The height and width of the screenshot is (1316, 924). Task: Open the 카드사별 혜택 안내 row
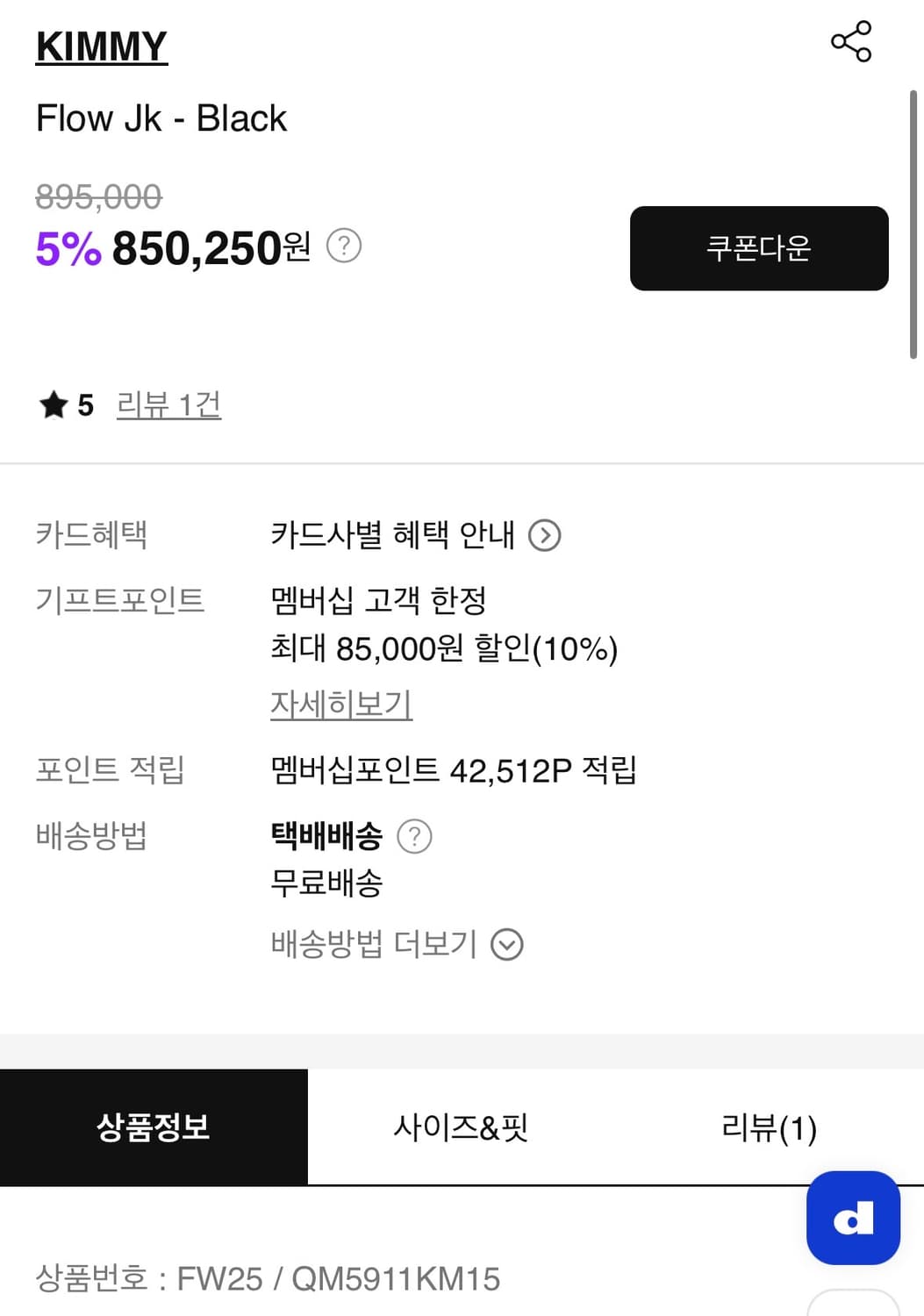391,534
